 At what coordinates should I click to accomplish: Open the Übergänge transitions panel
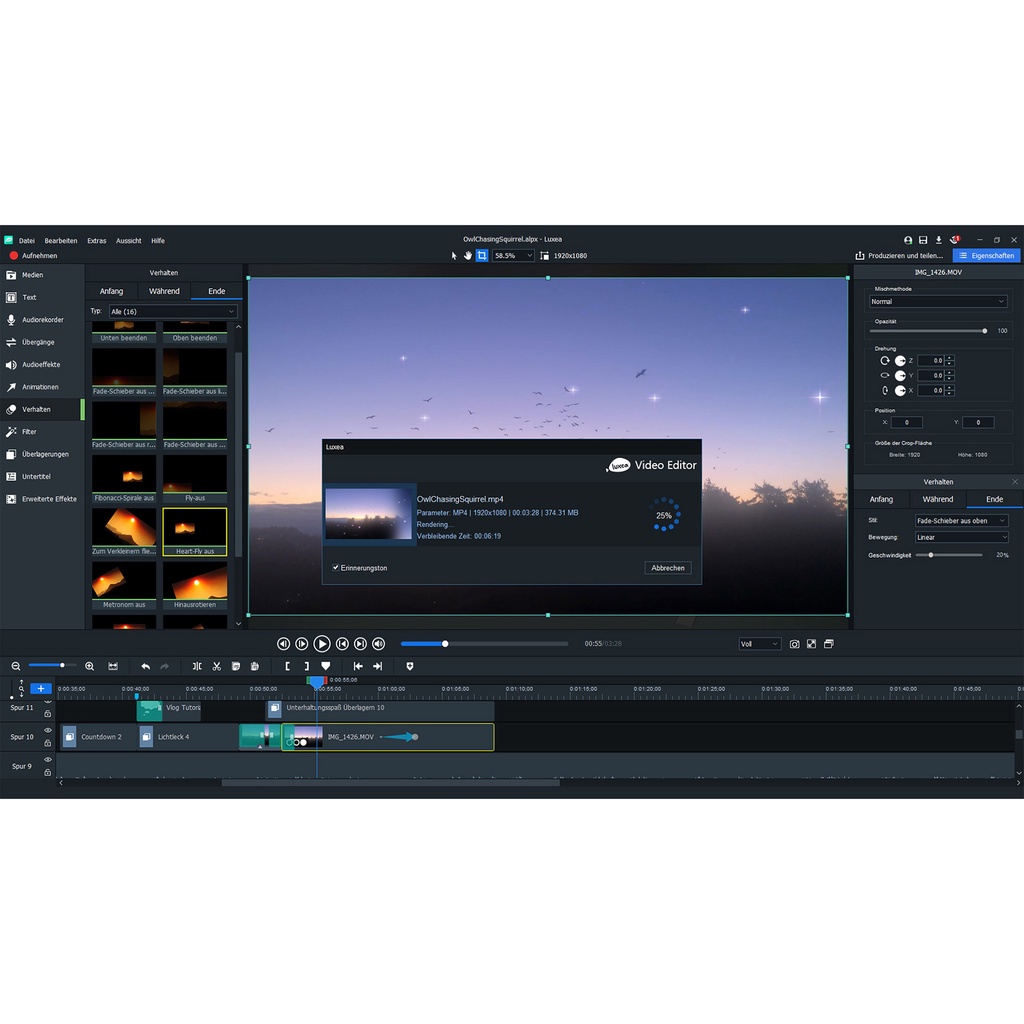42,342
